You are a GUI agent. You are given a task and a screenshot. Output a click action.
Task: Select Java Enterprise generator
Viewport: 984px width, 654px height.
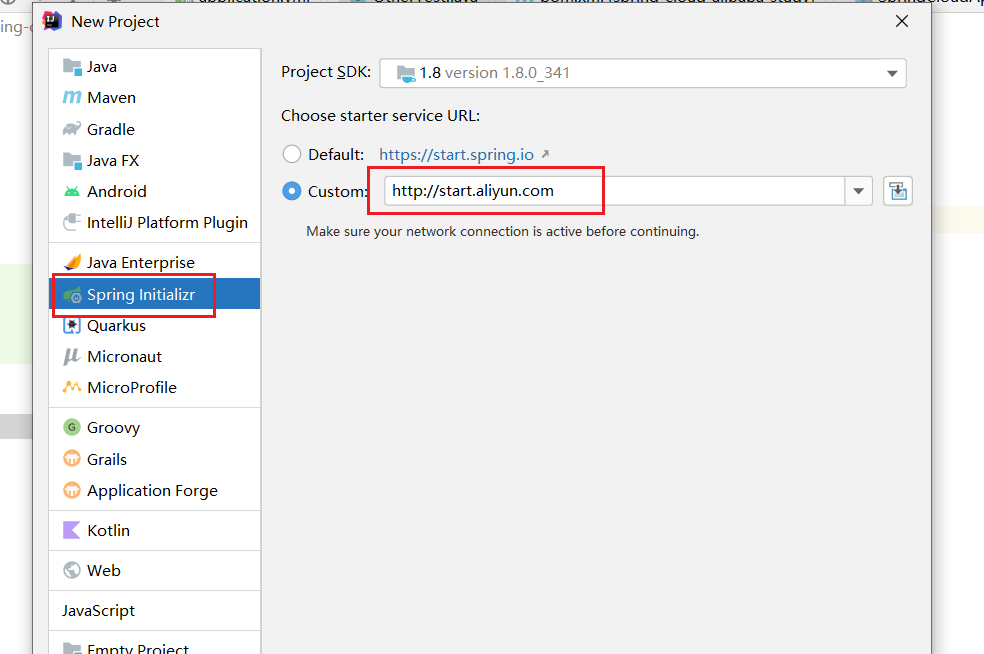point(154,262)
